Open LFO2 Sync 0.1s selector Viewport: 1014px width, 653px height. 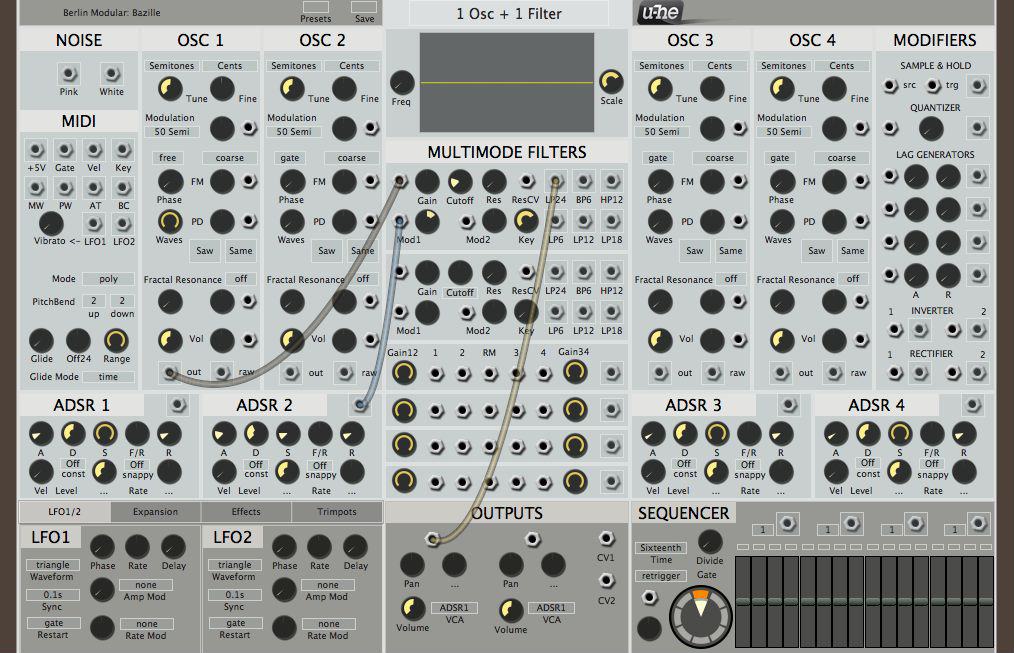[x=235, y=594]
